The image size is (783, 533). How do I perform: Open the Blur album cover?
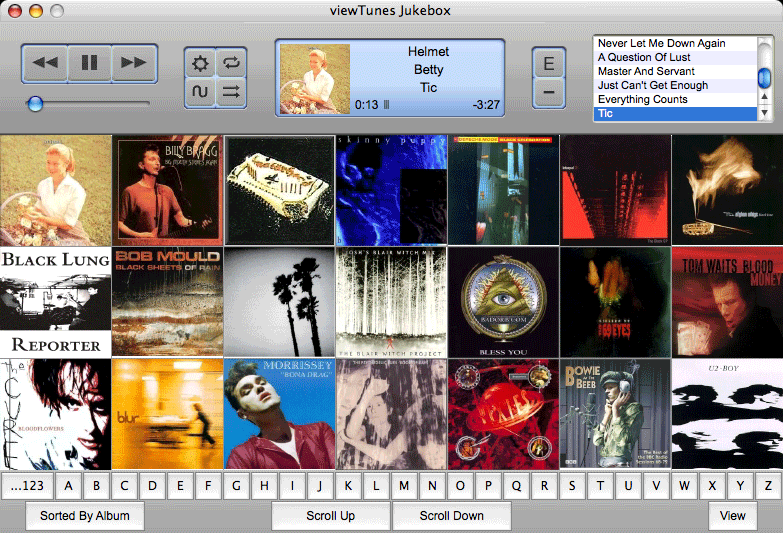click(x=168, y=414)
